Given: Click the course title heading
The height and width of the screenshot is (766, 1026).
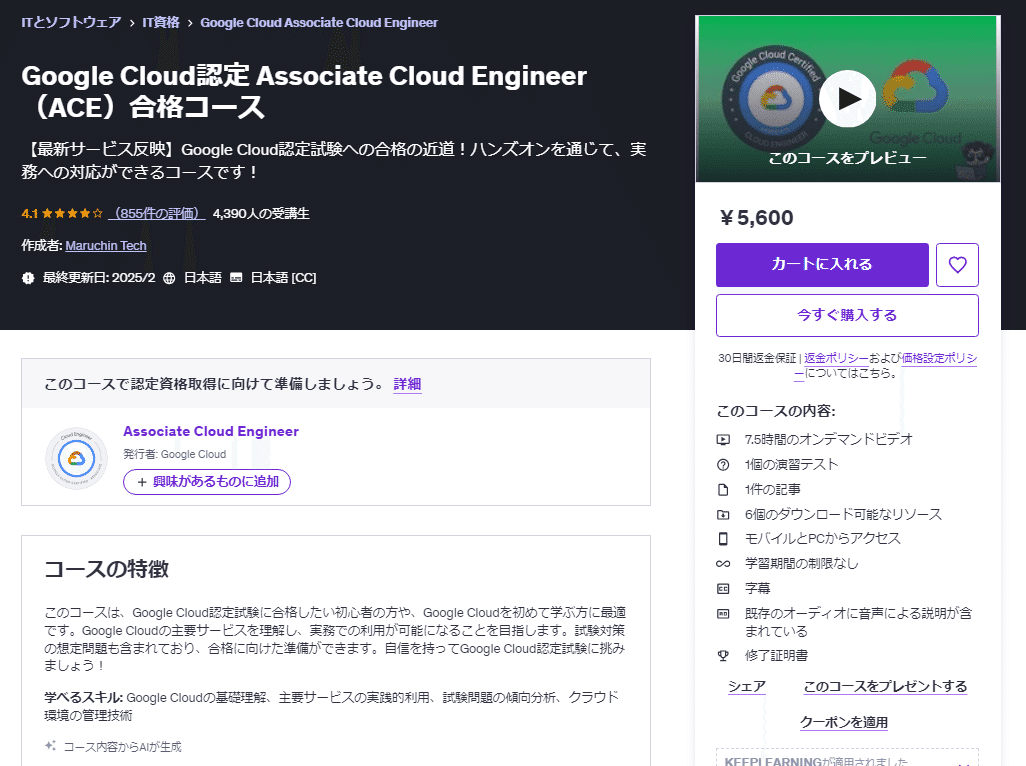Looking at the screenshot, I should (304, 91).
